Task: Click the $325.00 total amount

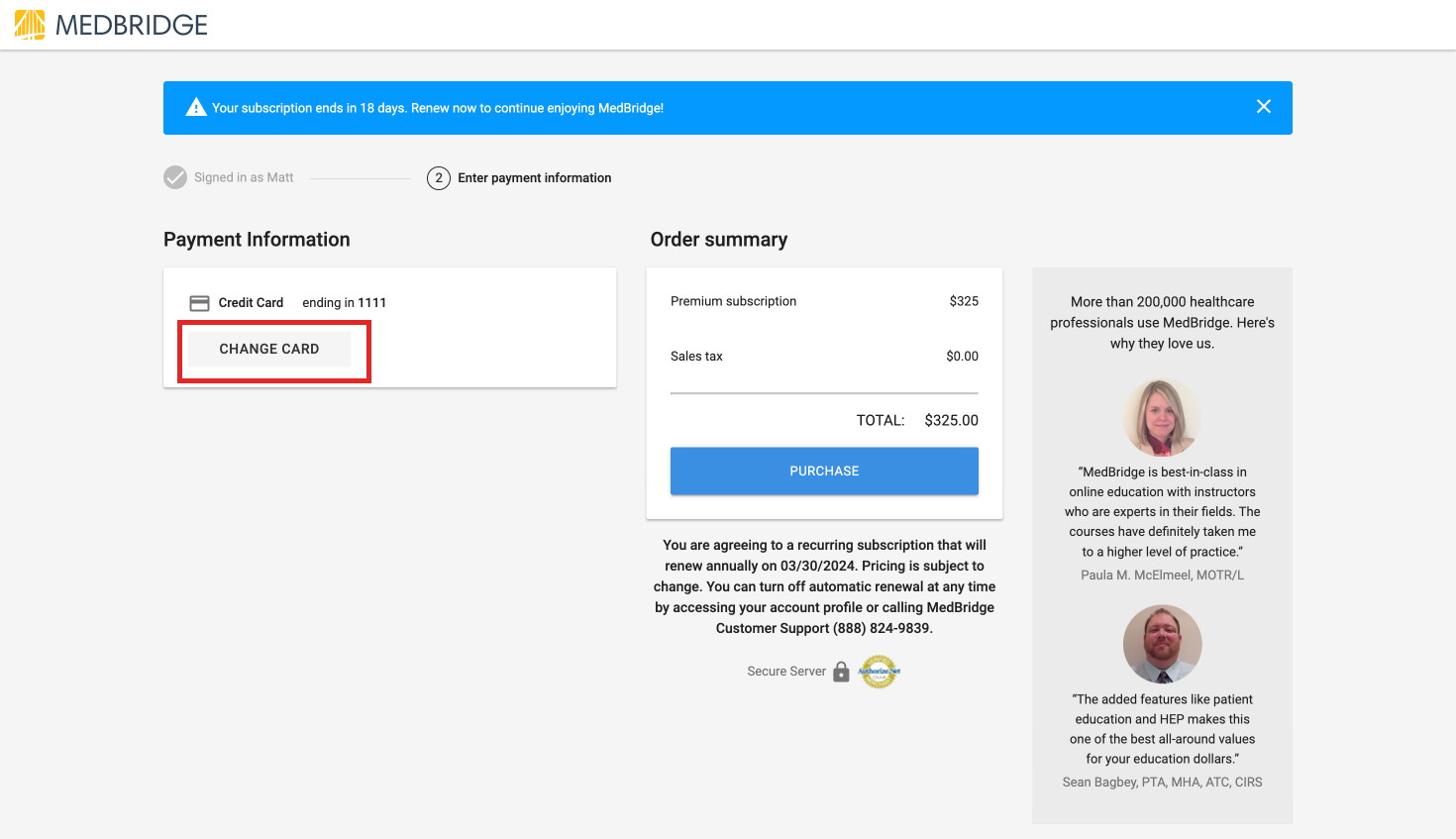Action: [x=951, y=420]
